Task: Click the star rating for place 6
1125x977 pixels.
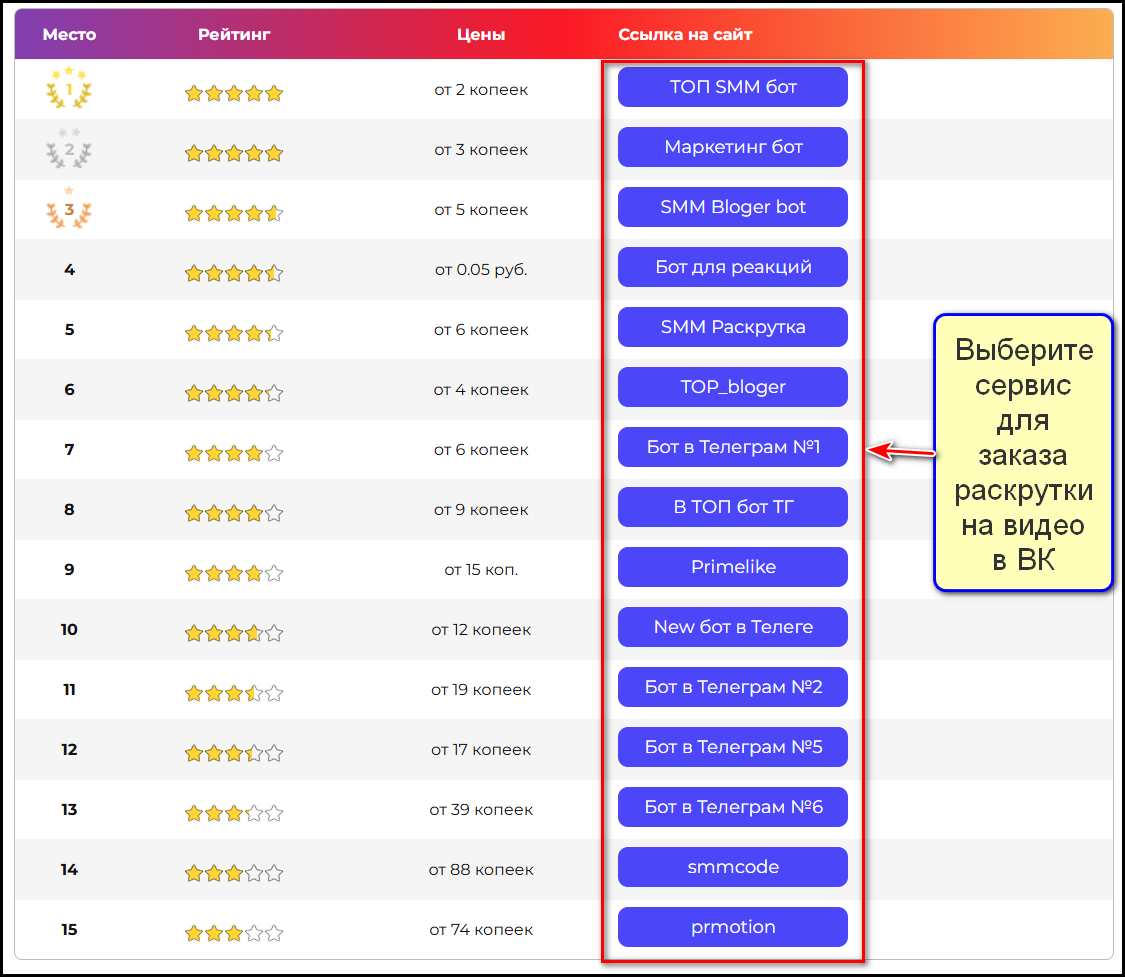Action: (x=234, y=393)
